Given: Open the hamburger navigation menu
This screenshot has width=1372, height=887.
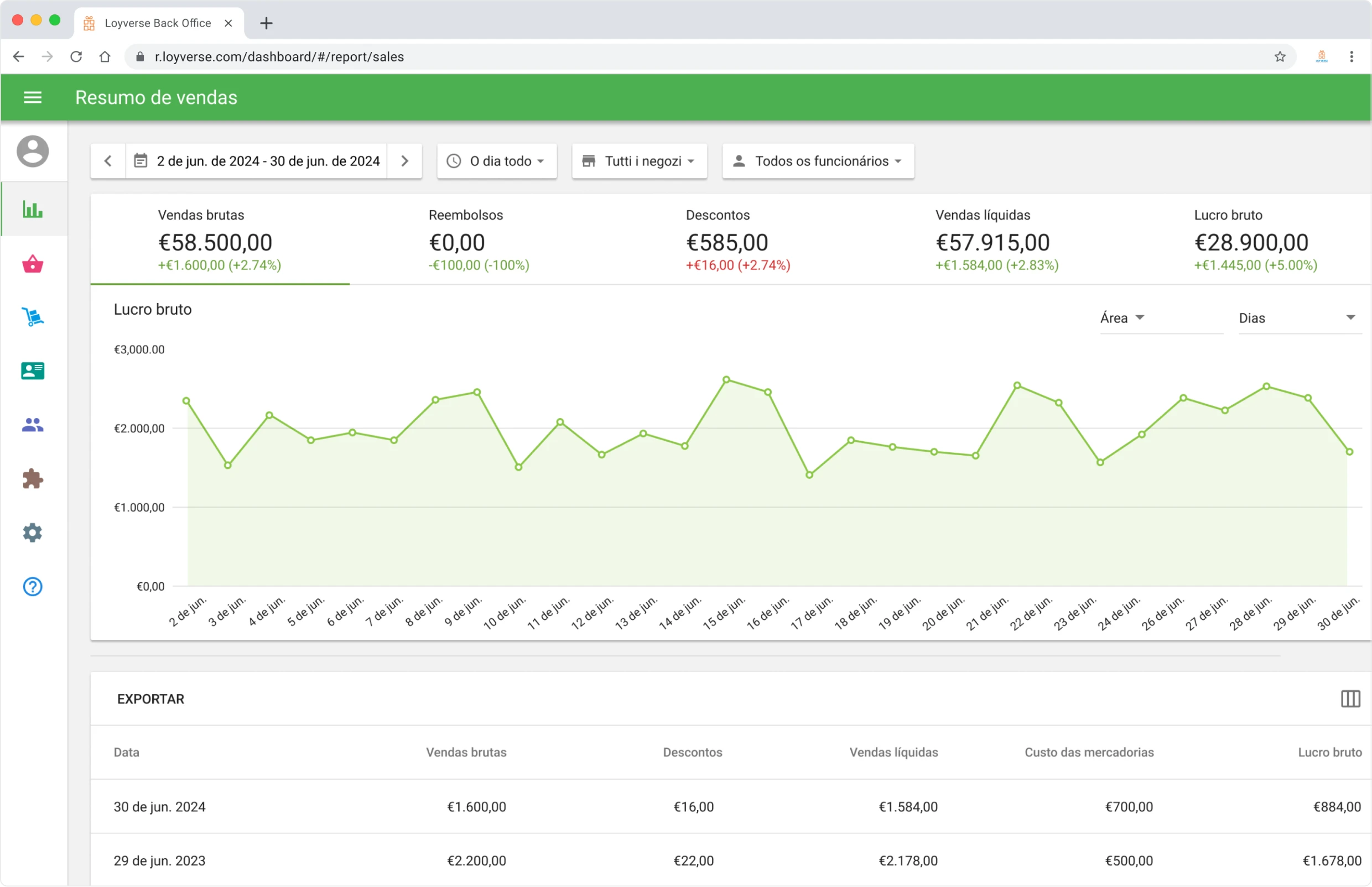Looking at the screenshot, I should click(x=32, y=97).
